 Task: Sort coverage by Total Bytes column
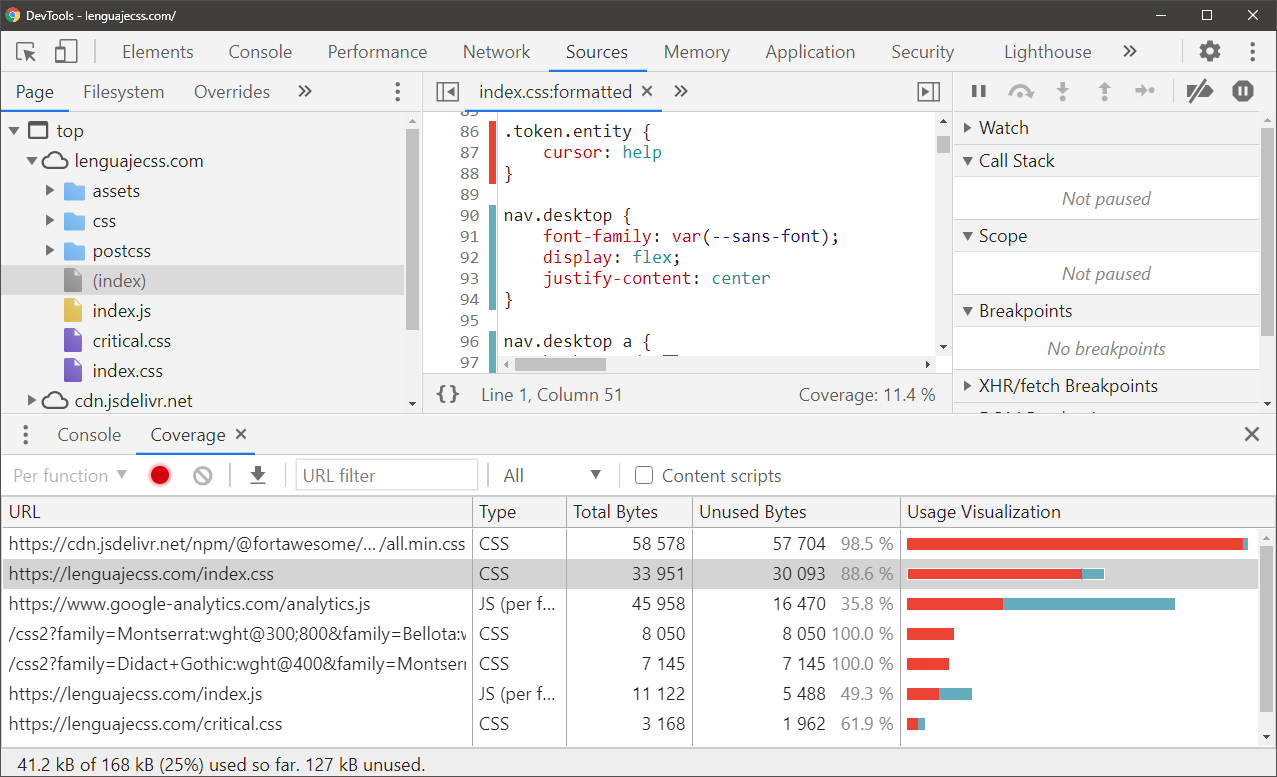coord(629,512)
